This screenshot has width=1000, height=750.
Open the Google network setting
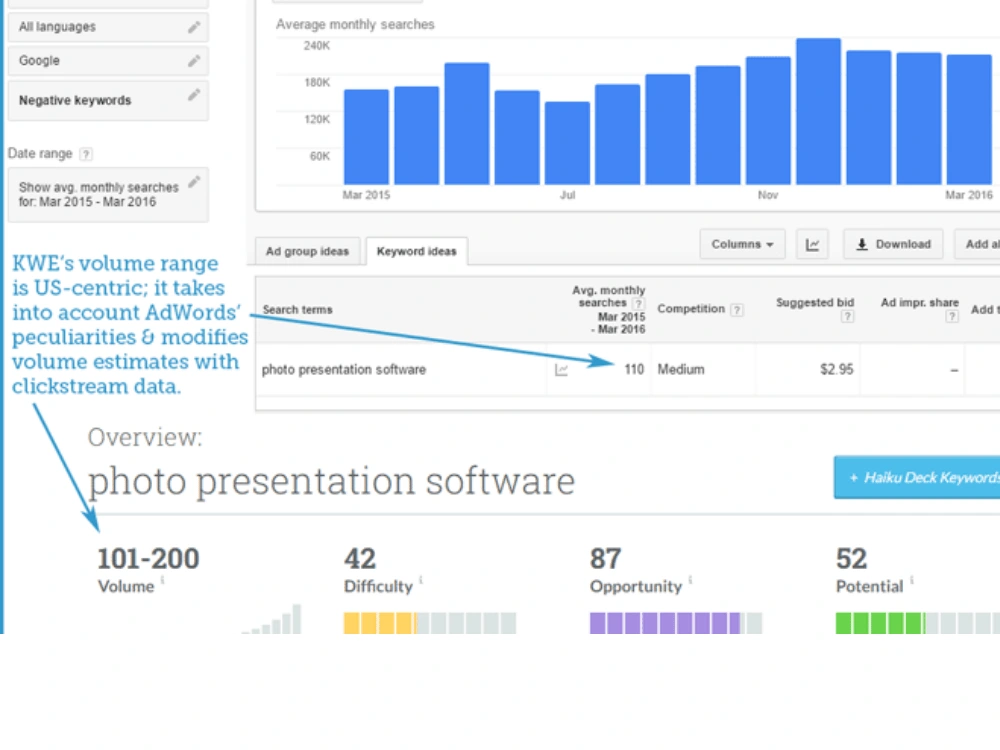(108, 61)
